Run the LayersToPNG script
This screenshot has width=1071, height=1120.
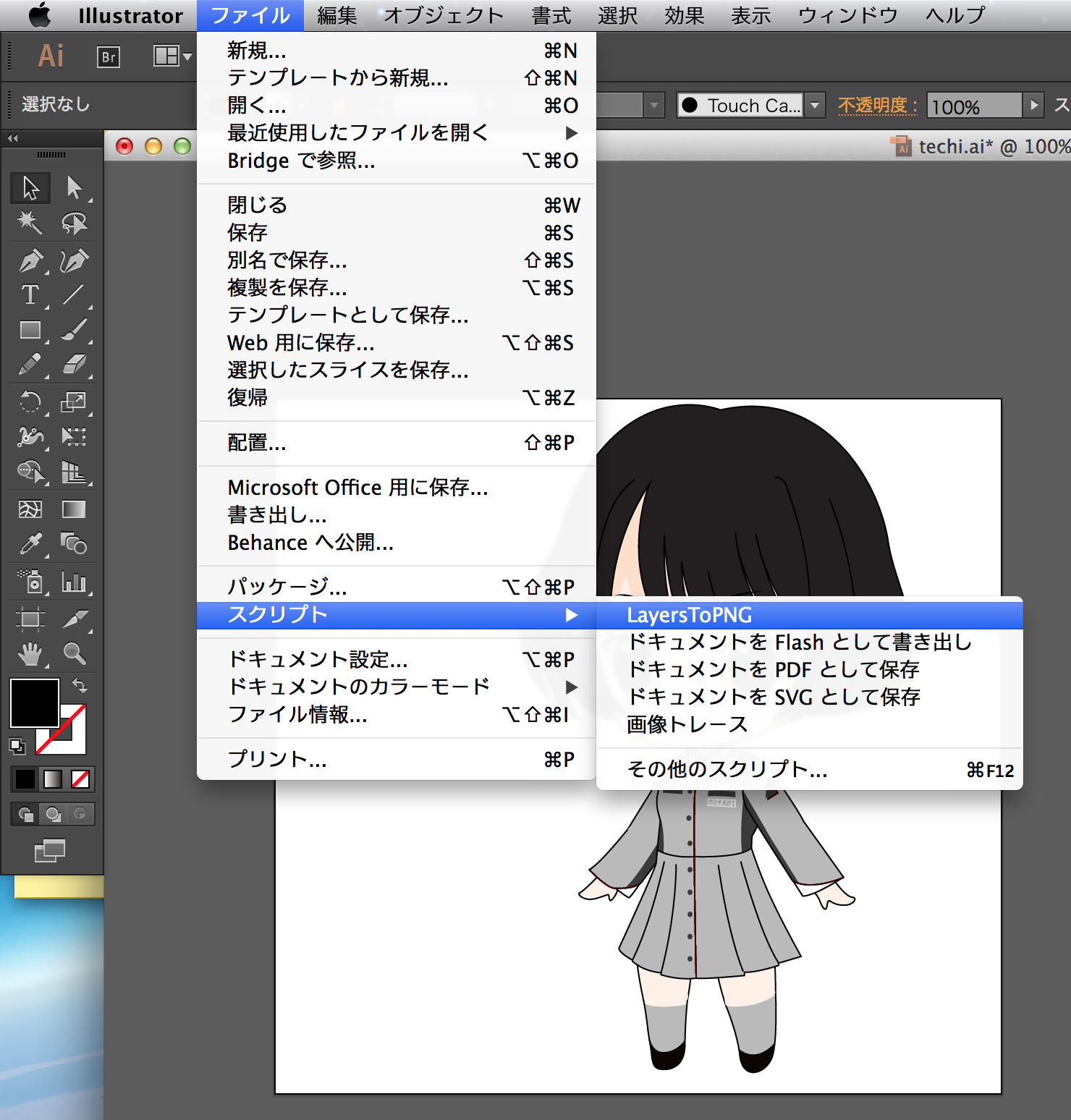click(x=810, y=615)
